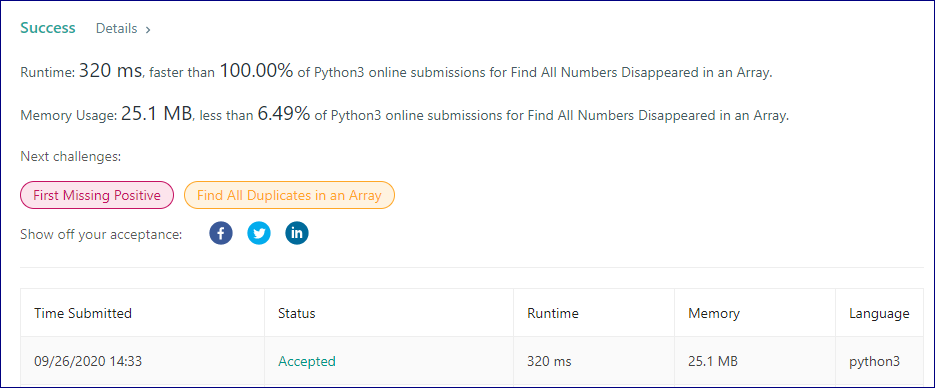Share acceptance on Twitter
Image resolution: width=935 pixels, height=388 pixels.
259,234
